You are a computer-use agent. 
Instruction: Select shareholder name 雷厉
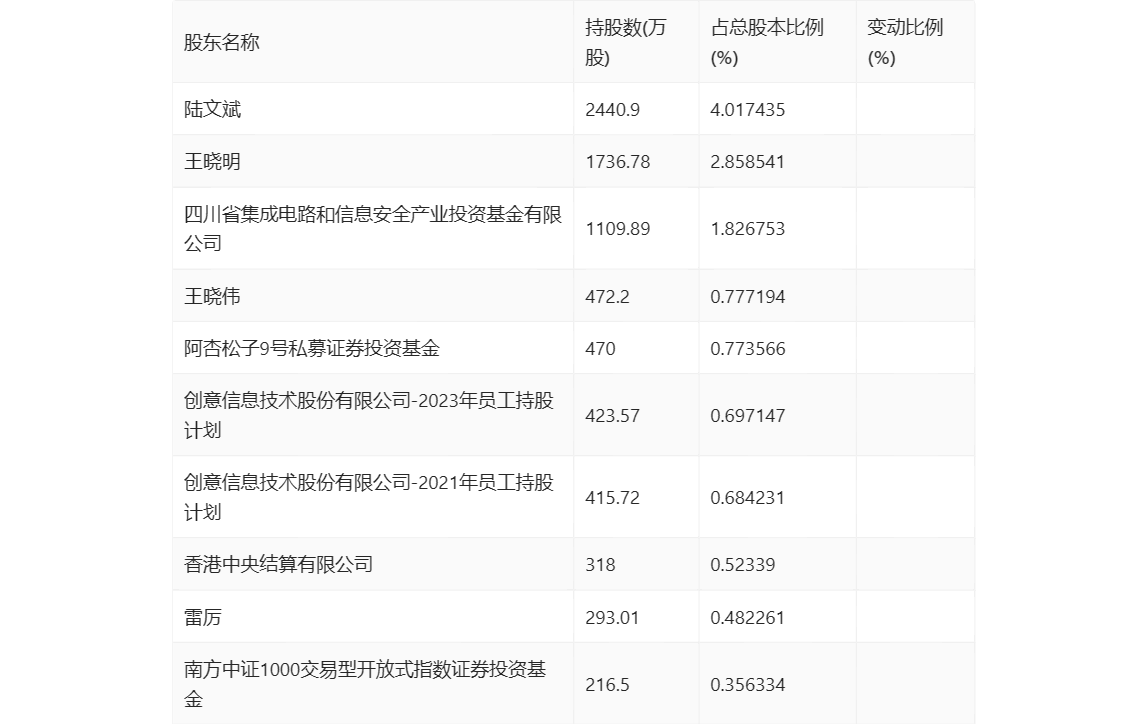203,617
